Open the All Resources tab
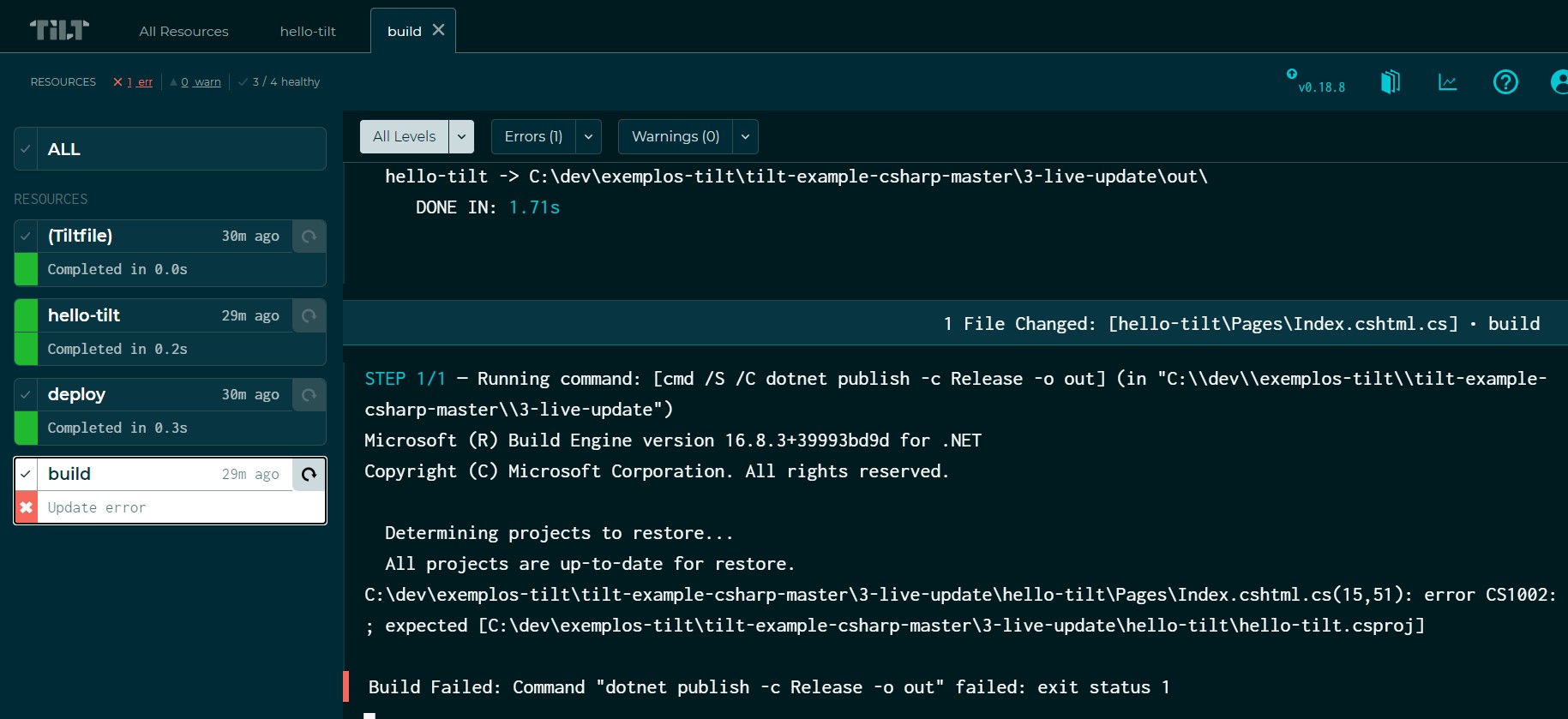The image size is (1568, 719). pyautogui.click(x=183, y=32)
